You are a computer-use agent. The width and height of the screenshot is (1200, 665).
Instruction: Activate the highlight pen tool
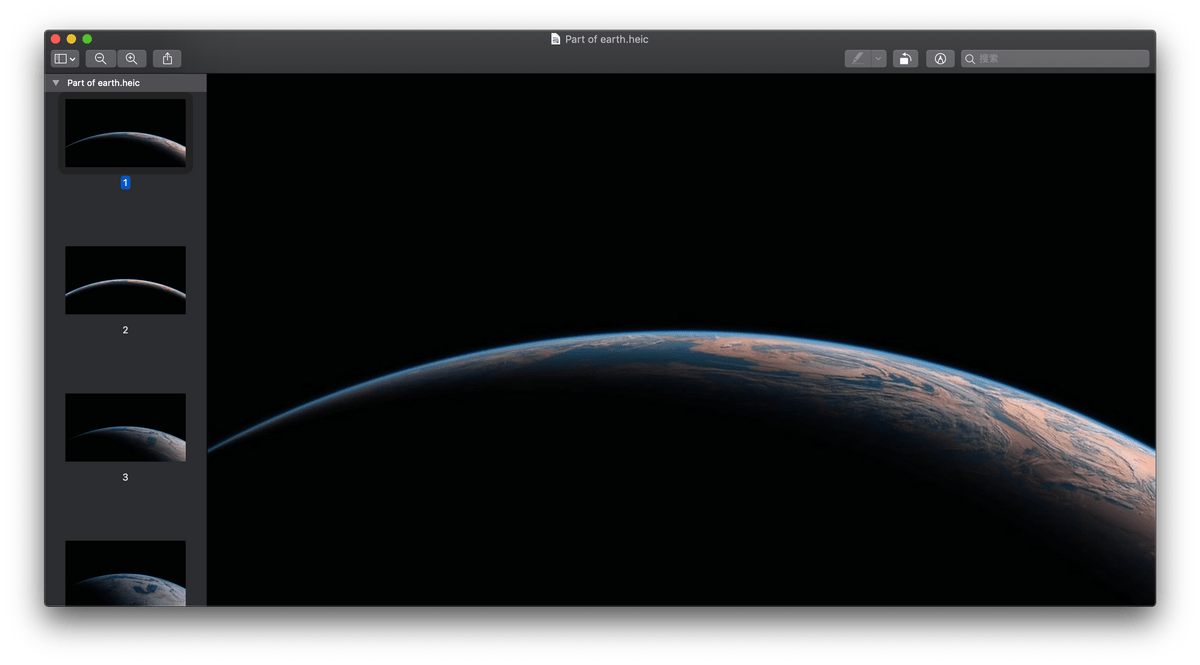click(x=857, y=59)
